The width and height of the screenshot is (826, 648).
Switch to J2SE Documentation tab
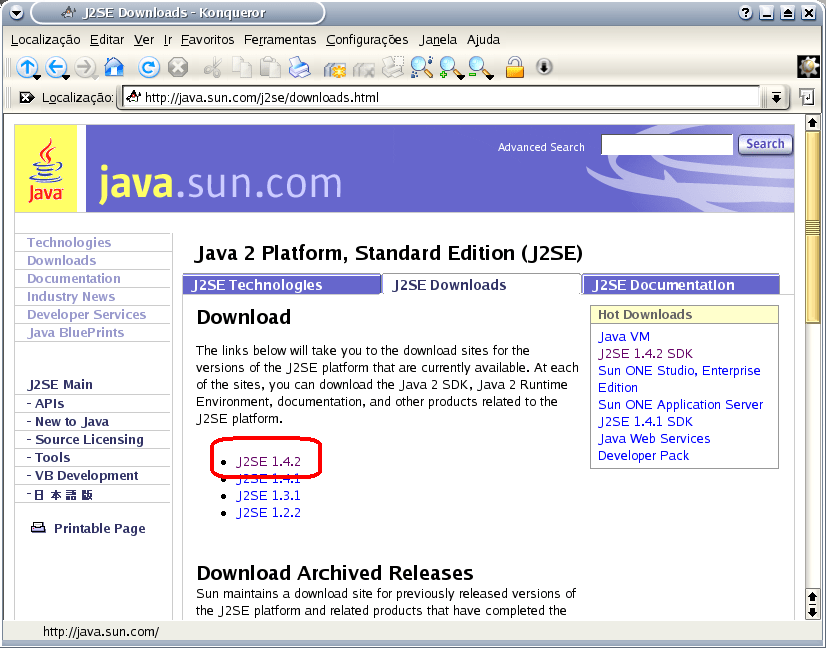point(681,285)
